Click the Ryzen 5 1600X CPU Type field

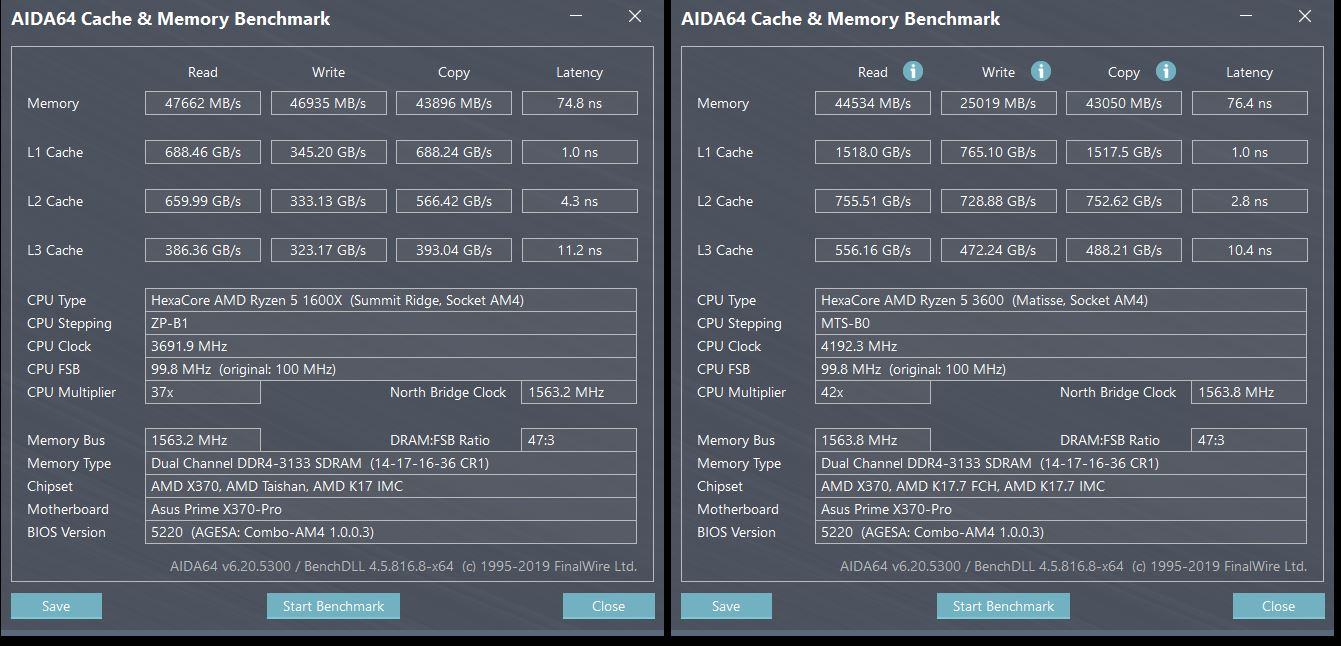tap(391, 300)
